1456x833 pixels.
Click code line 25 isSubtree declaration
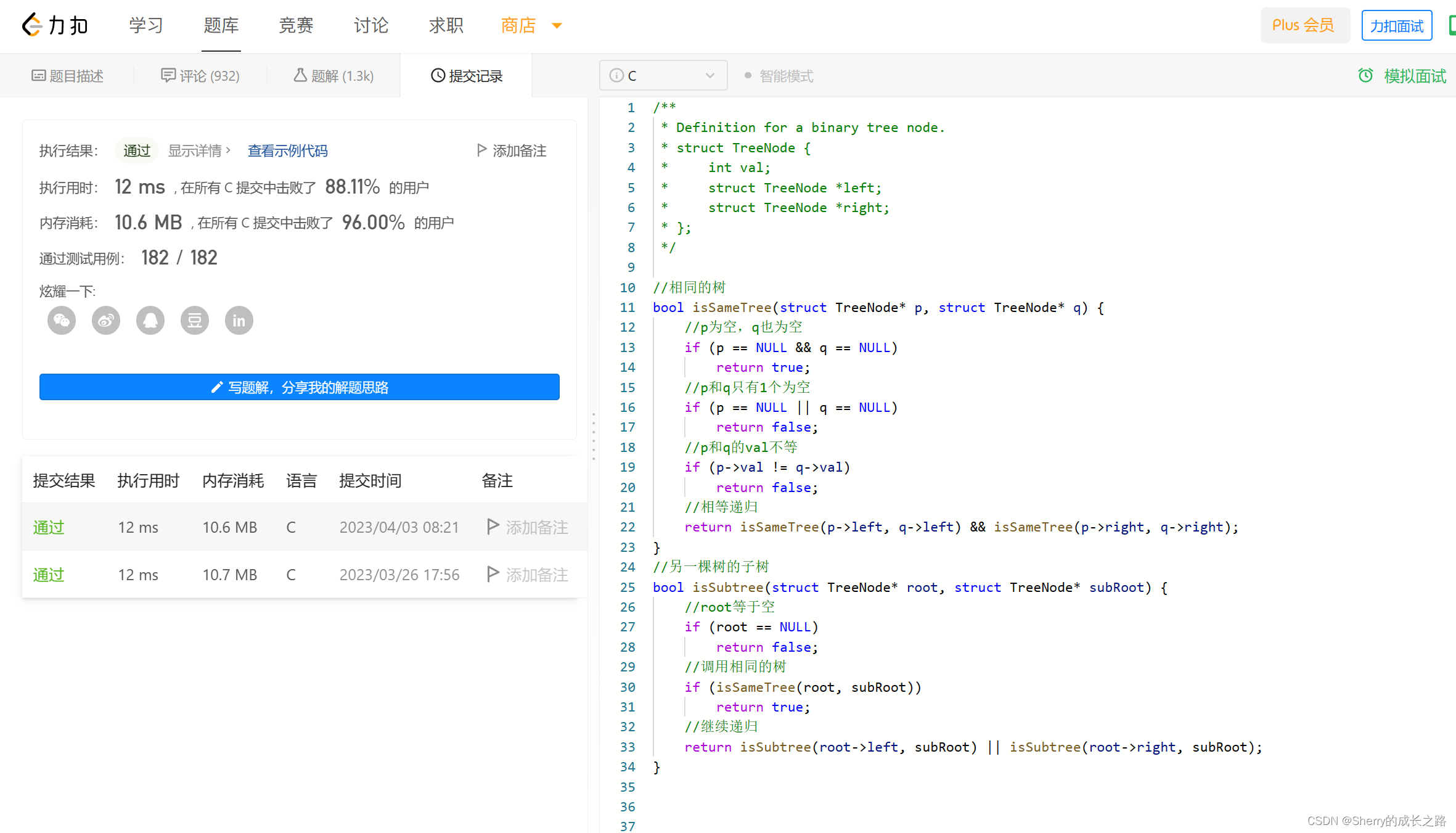tap(910, 587)
